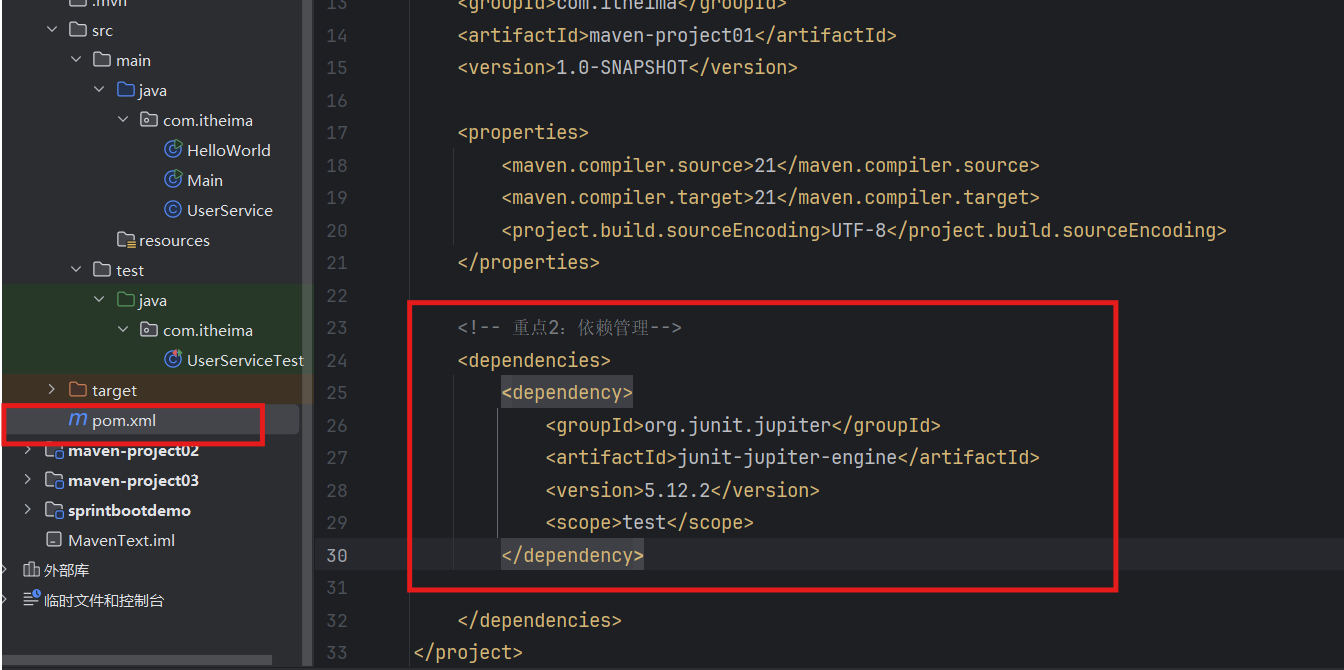Viewport: 1344px width, 670px height.
Task: Collapse the test folder chevron
Action: 76,270
